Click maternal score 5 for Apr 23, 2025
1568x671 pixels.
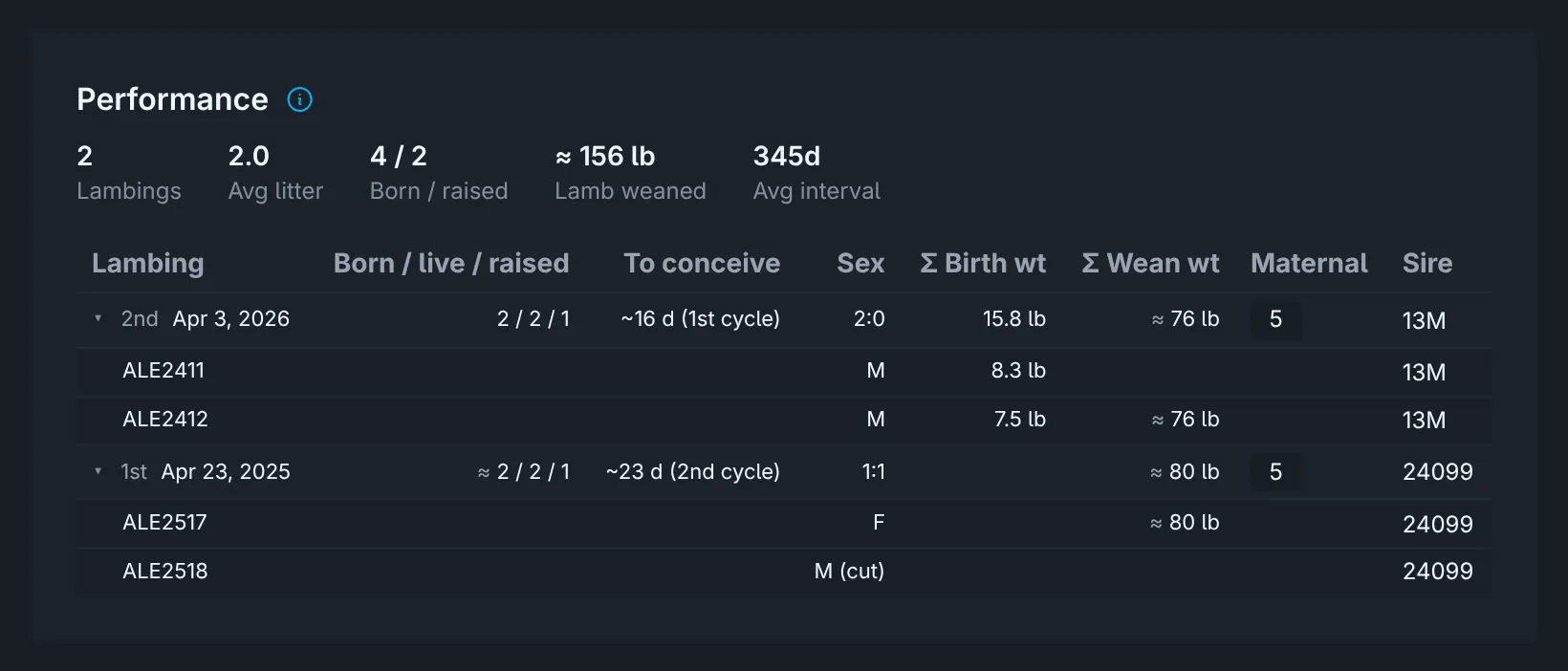[x=1275, y=472]
